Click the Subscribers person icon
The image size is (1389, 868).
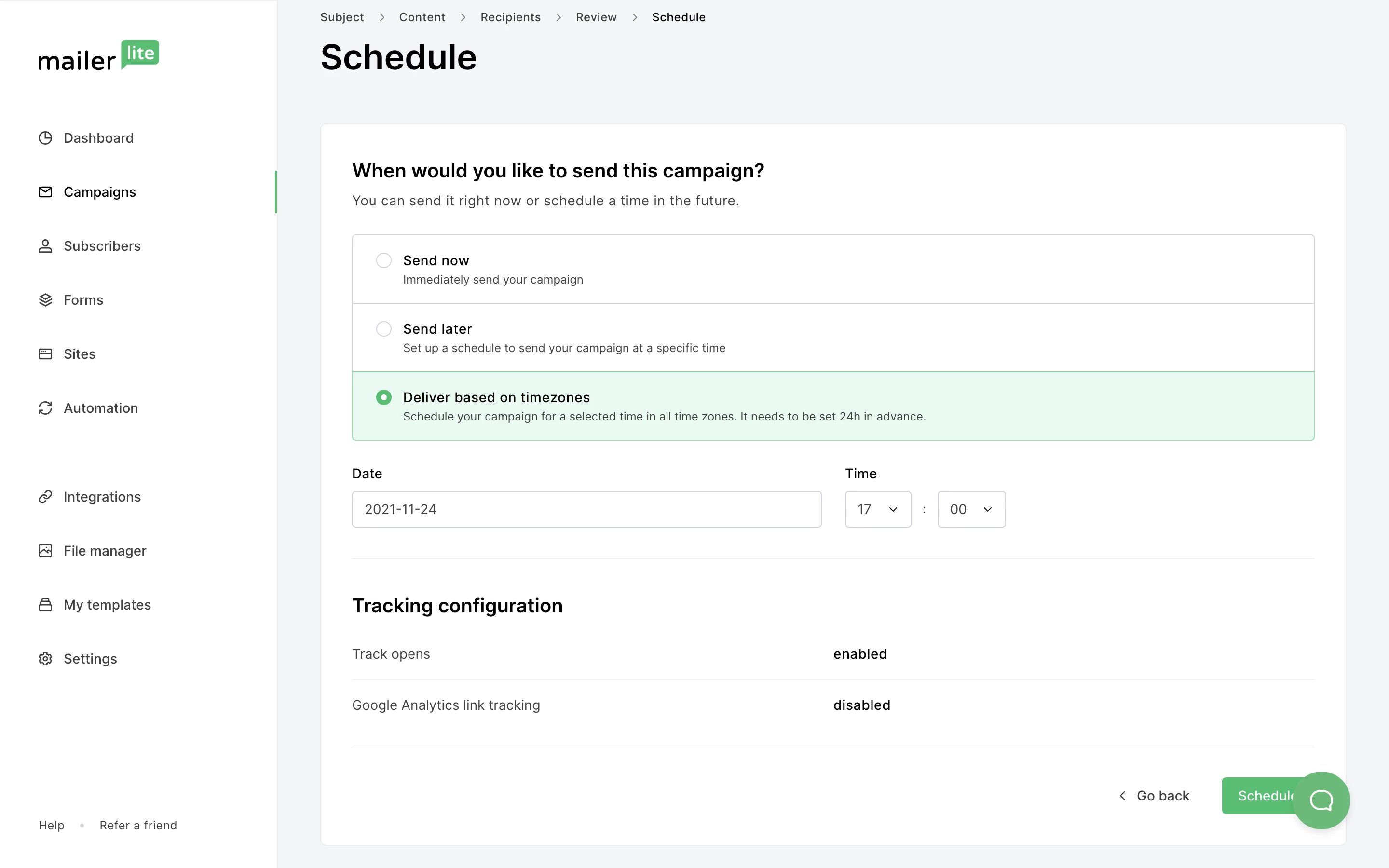[45, 246]
